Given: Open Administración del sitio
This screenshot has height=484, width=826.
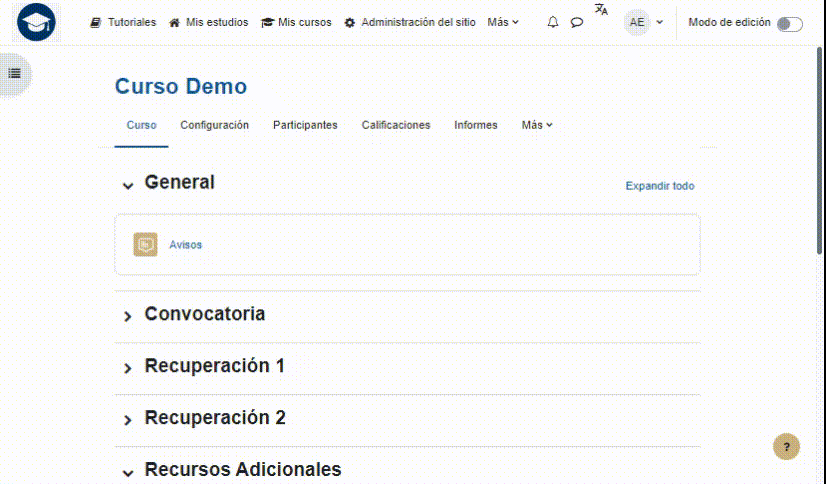Looking at the screenshot, I should [x=410, y=22].
